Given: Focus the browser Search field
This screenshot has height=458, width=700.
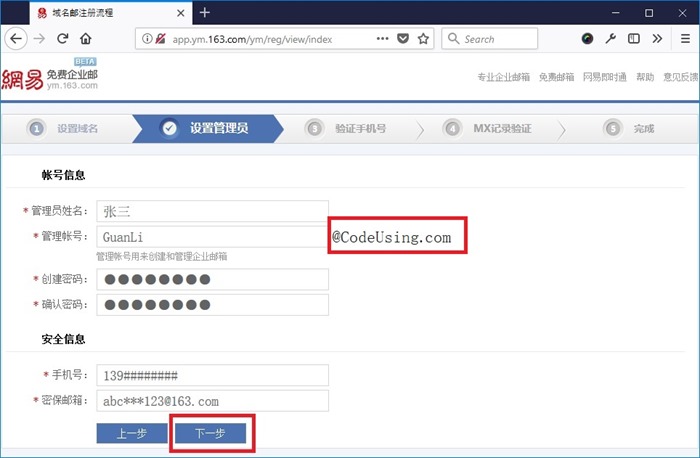Looking at the screenshot, I should tap(490, 39).
